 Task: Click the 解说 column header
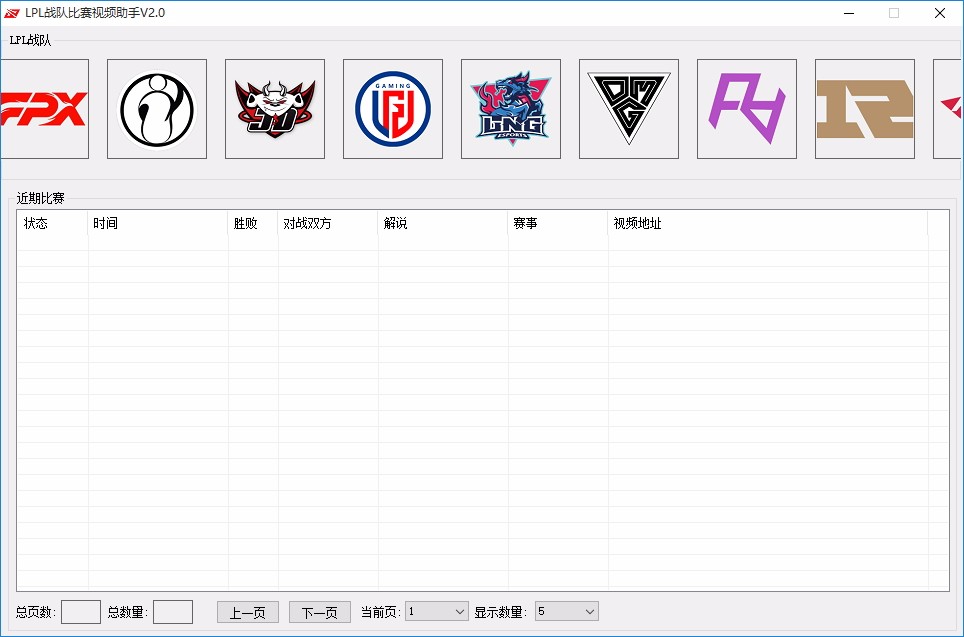tap(443, 223)
